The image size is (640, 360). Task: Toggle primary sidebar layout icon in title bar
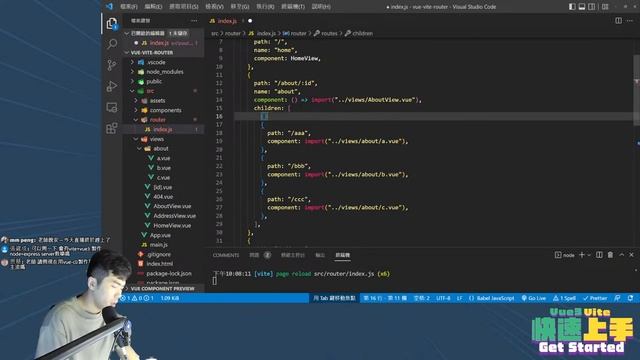click(572, 7)
